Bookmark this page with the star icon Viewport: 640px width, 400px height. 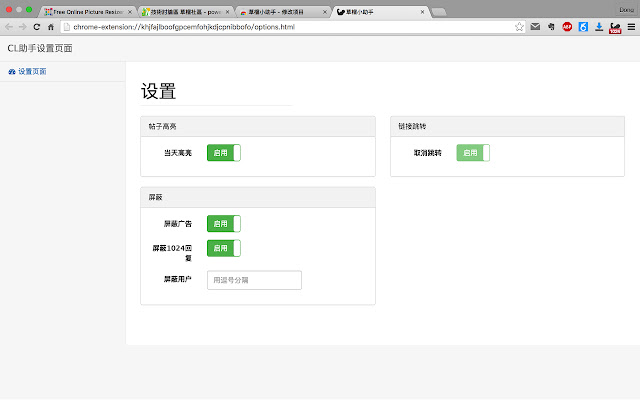[x=519, y=27]
